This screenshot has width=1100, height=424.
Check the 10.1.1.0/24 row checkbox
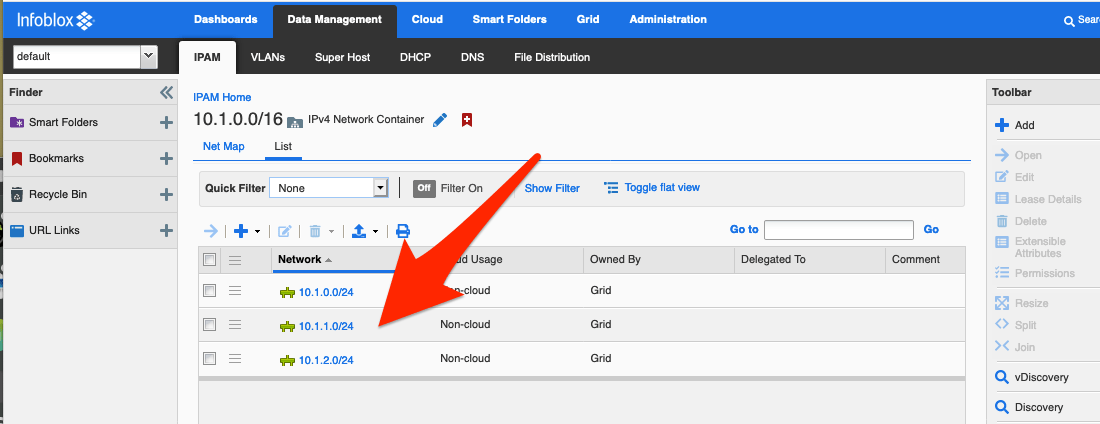click(x=209, y=324)
